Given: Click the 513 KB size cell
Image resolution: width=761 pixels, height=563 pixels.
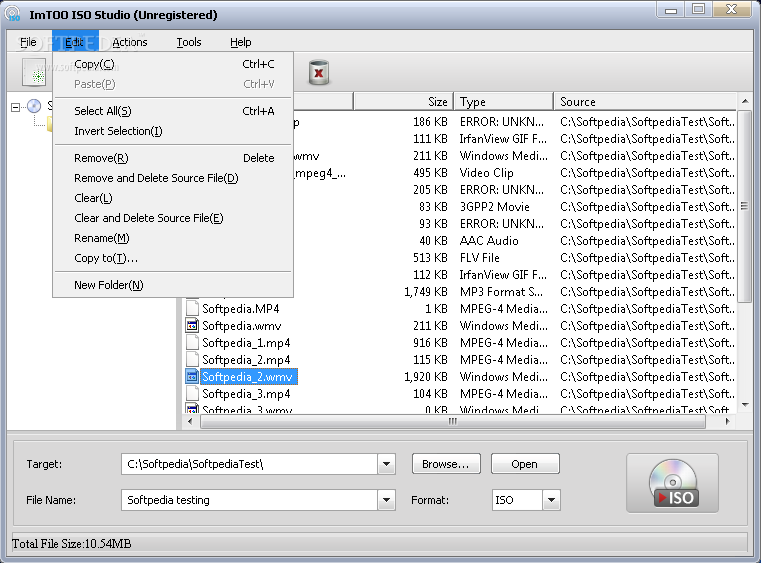Looking at the screenshot, I should tap(430, 258).
